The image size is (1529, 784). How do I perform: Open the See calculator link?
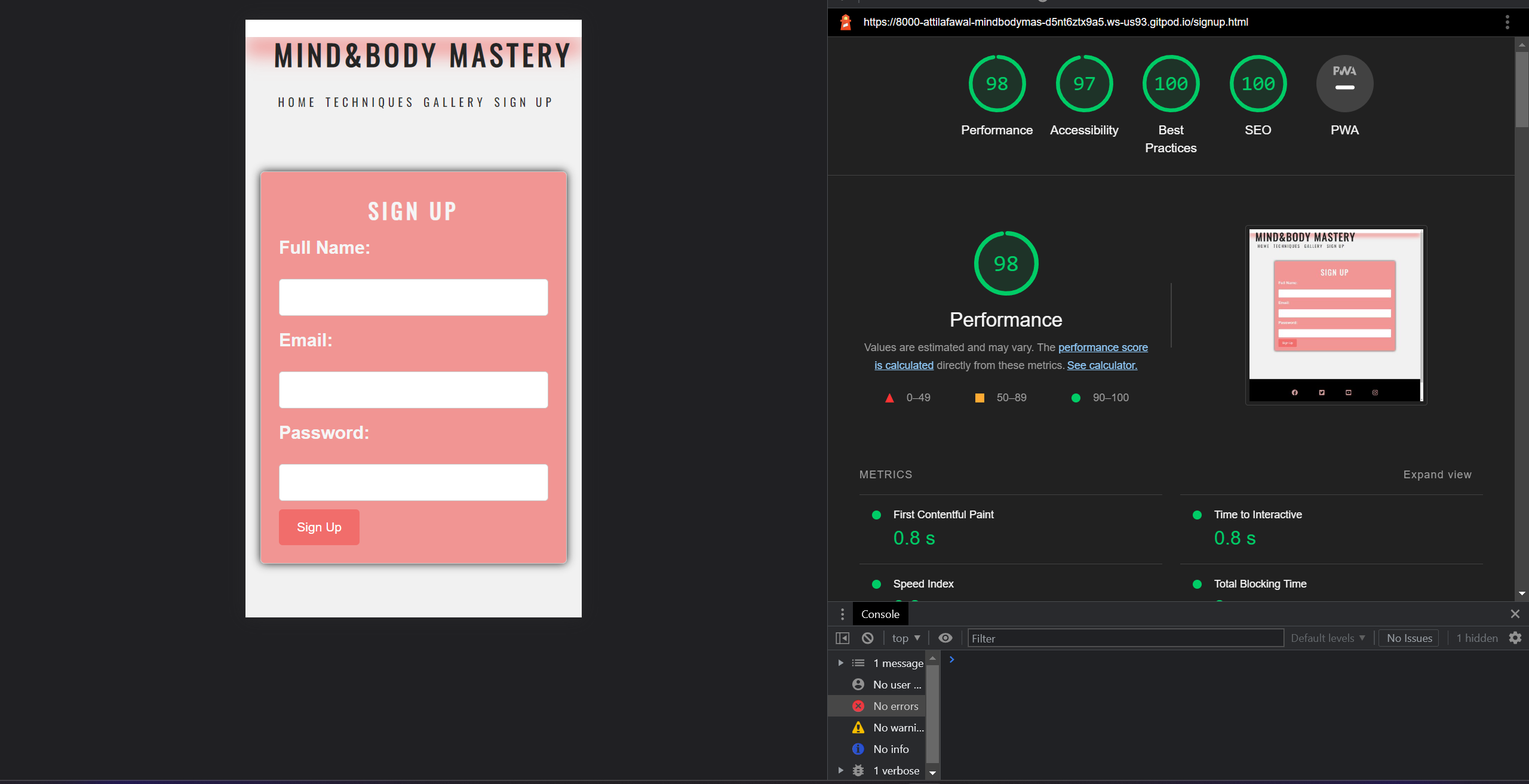click(1102, 365)
